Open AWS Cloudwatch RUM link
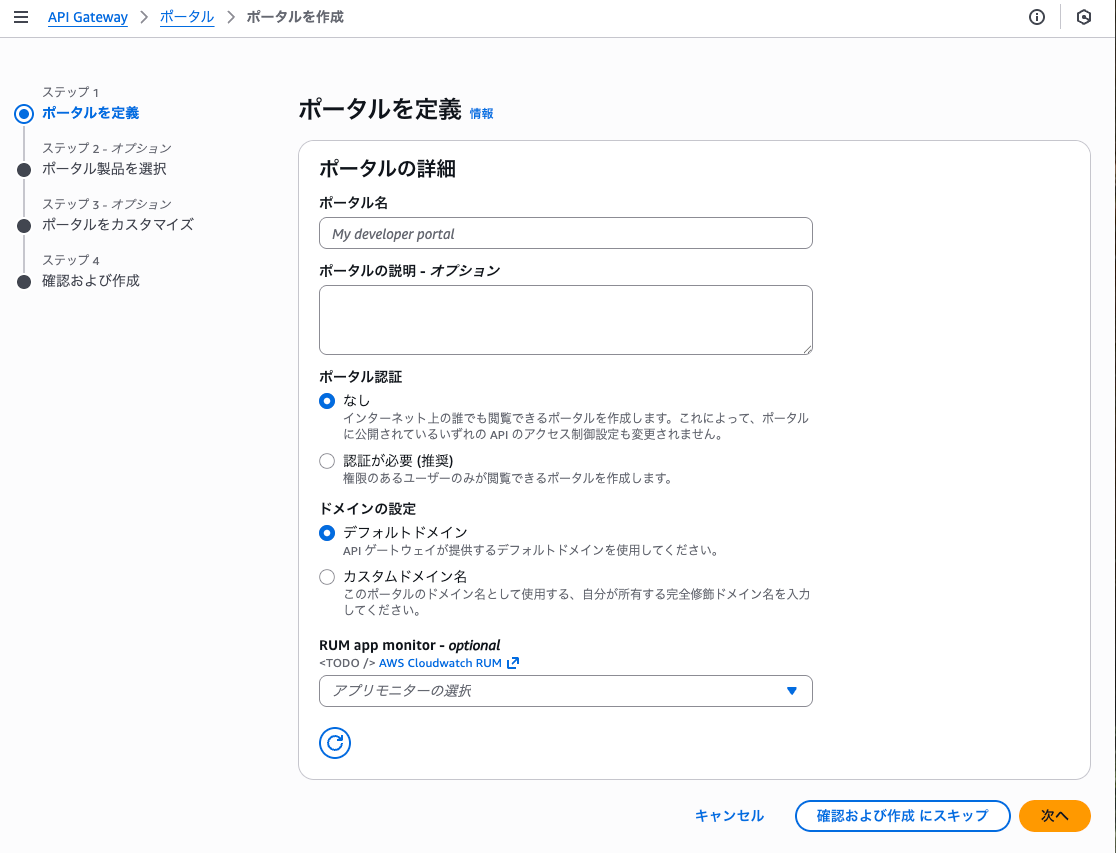 coord(440,663)
